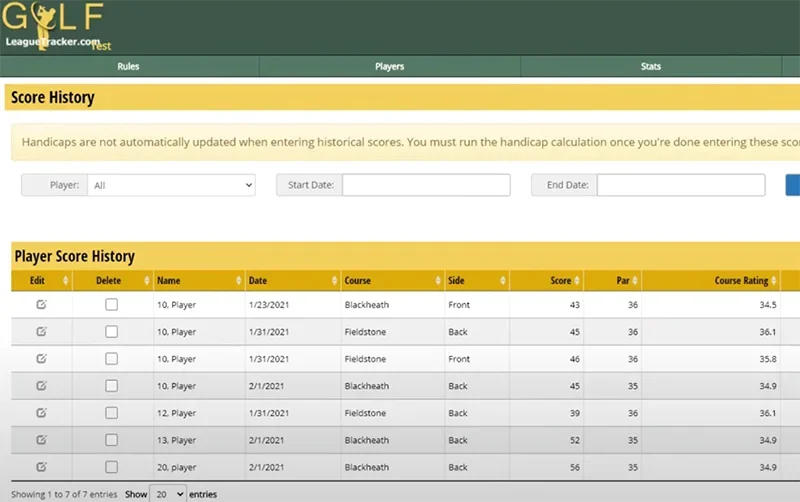Viewport: 800px width, 502px height.
Task: Expand the Show entries count dropdown
Action: click(167, 494)
